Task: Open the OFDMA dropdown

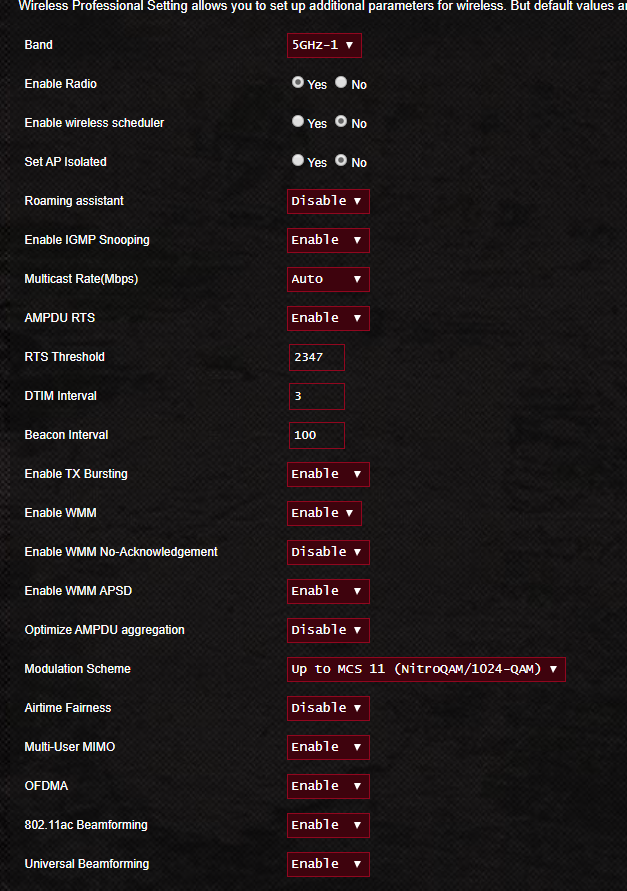Action: coord(328,786)
